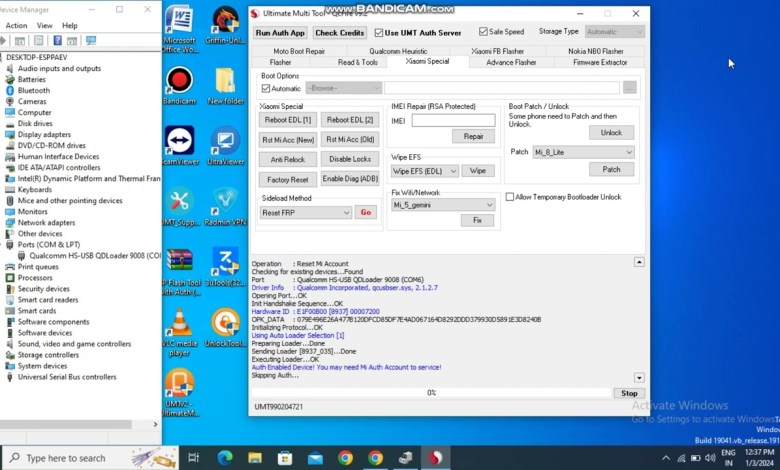Click the operation progress bar showing 0%
Image resolution: width=780 pixels, height=470 pixels.
pyautogui.click(x=432, y=393)
